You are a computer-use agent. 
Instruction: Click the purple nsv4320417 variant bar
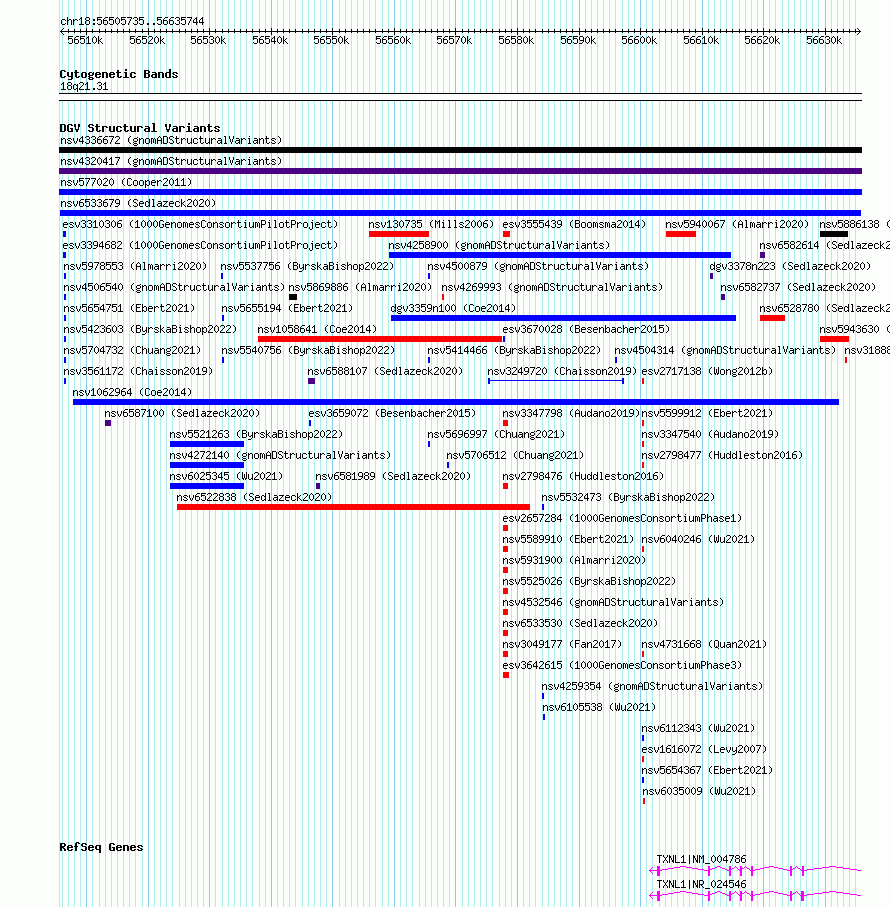(x=460, y=171)
